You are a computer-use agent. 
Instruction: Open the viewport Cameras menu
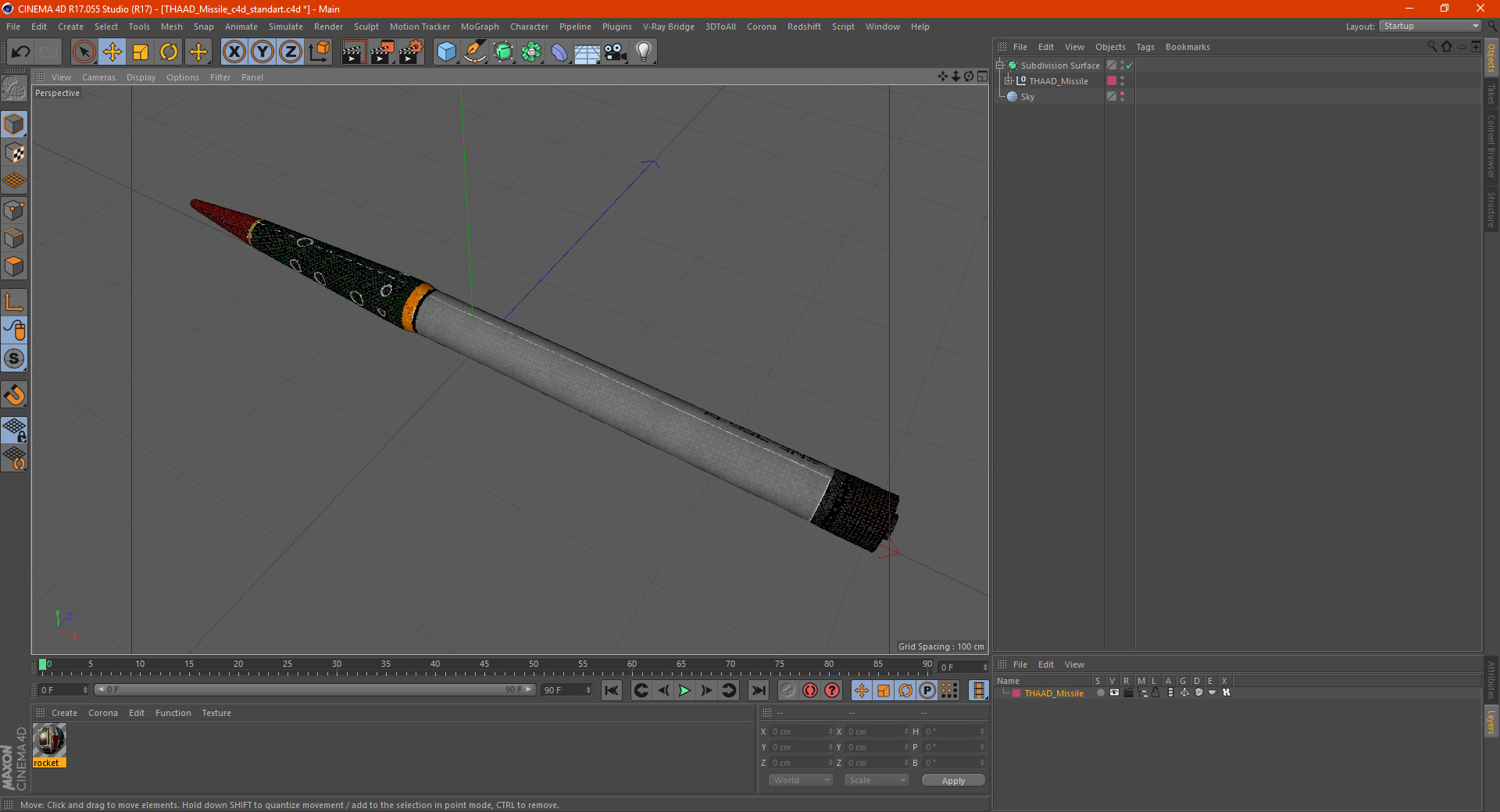(x=98, y=77)
